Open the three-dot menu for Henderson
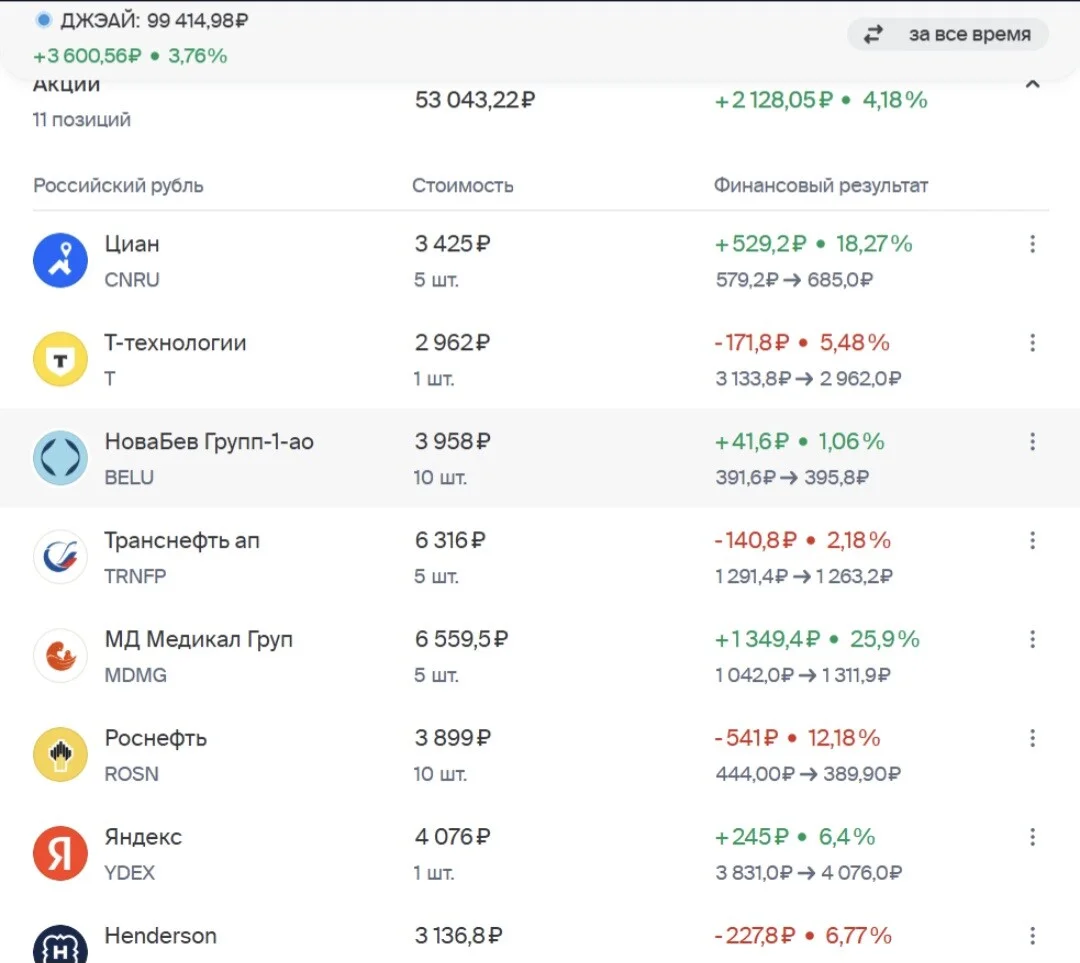Screen dimensions: 1080x963 click(x=1032, y=935)
